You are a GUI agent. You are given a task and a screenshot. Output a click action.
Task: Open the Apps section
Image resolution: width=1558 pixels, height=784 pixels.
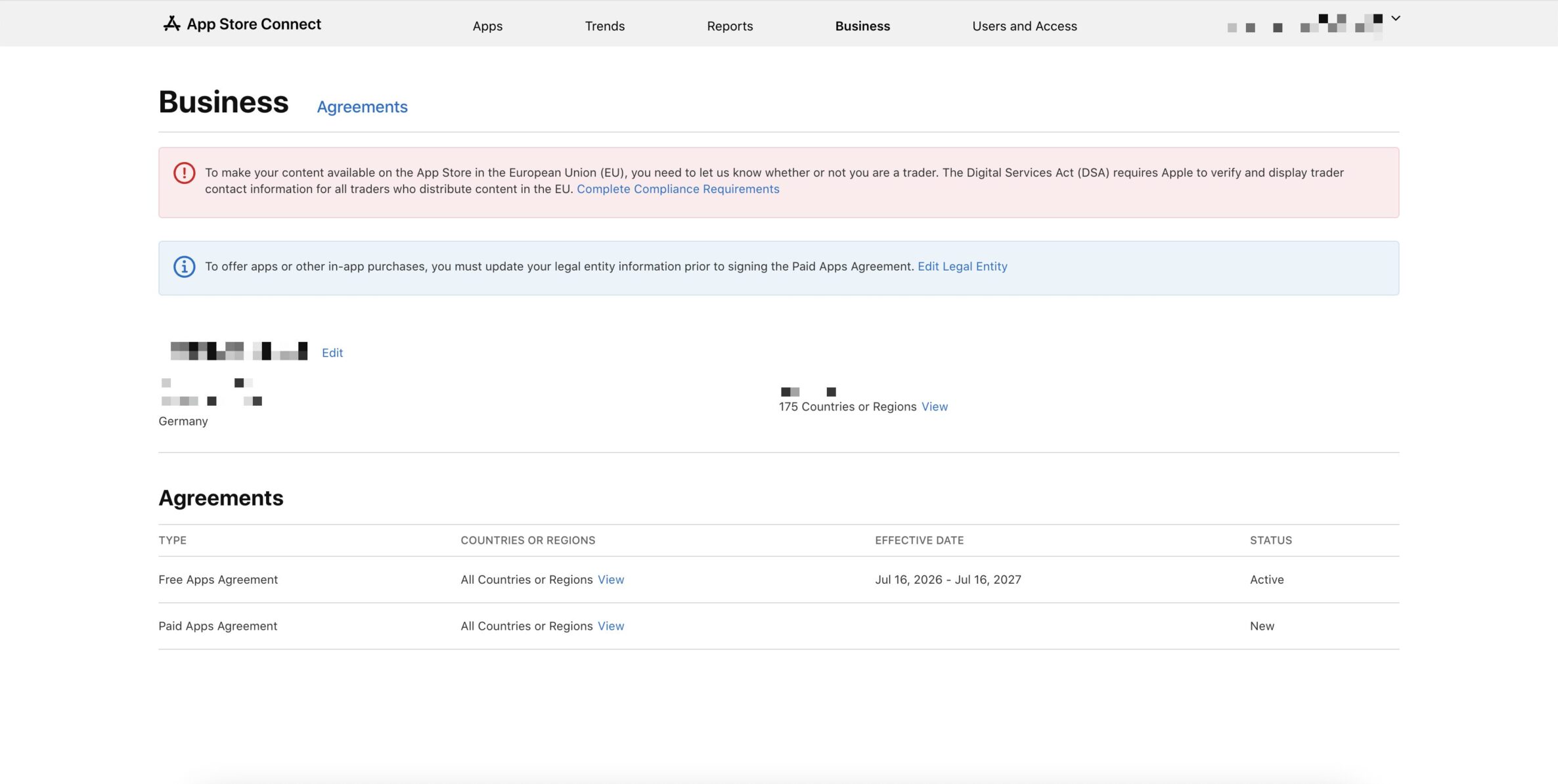pyautogui.click(x=487, y=26)
